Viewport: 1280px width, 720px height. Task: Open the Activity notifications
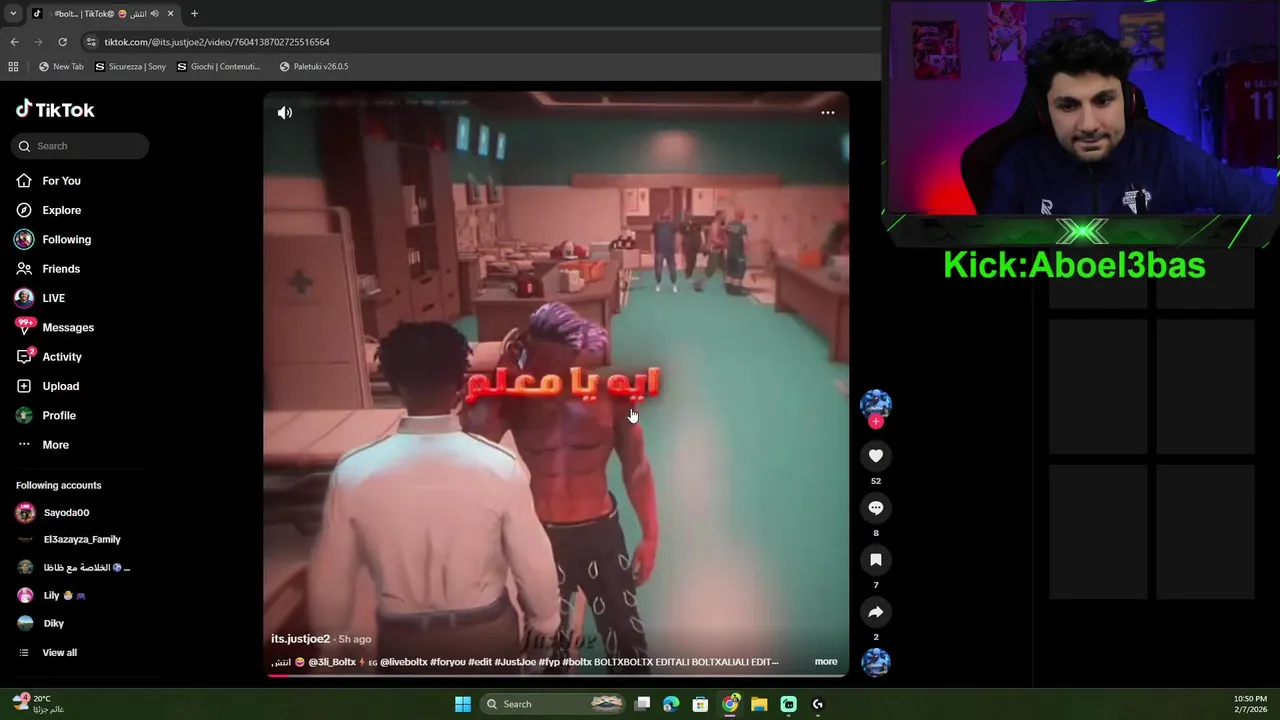pos(62,357)
